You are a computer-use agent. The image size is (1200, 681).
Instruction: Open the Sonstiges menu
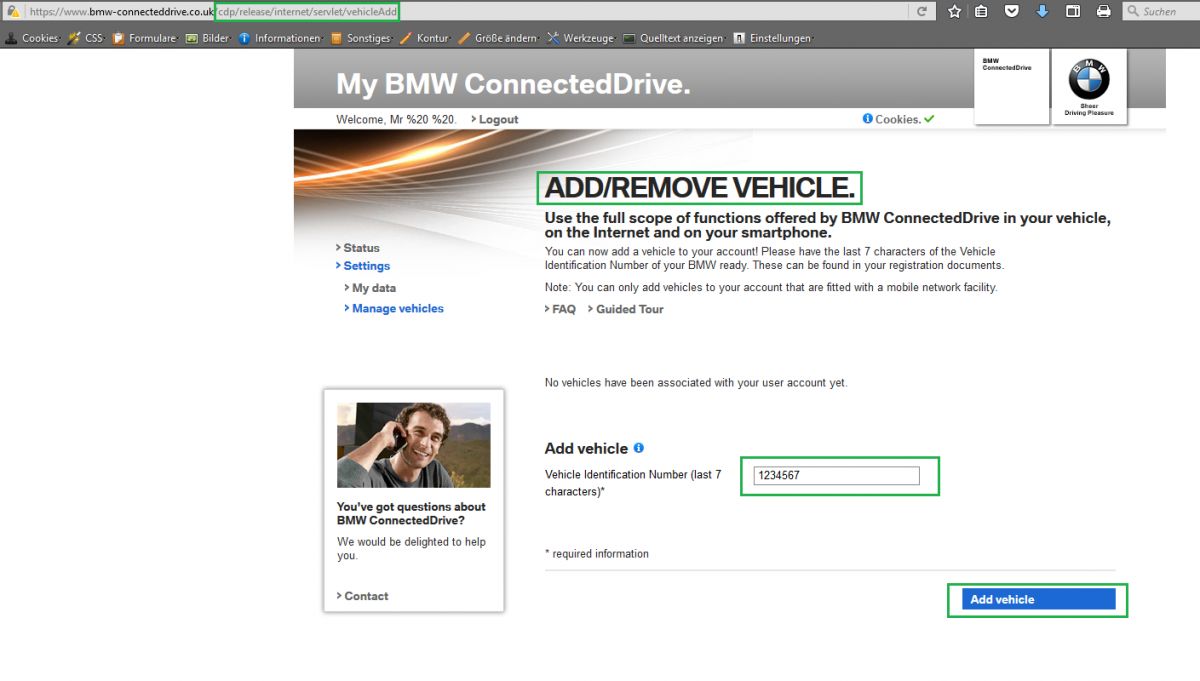(361, 38)
